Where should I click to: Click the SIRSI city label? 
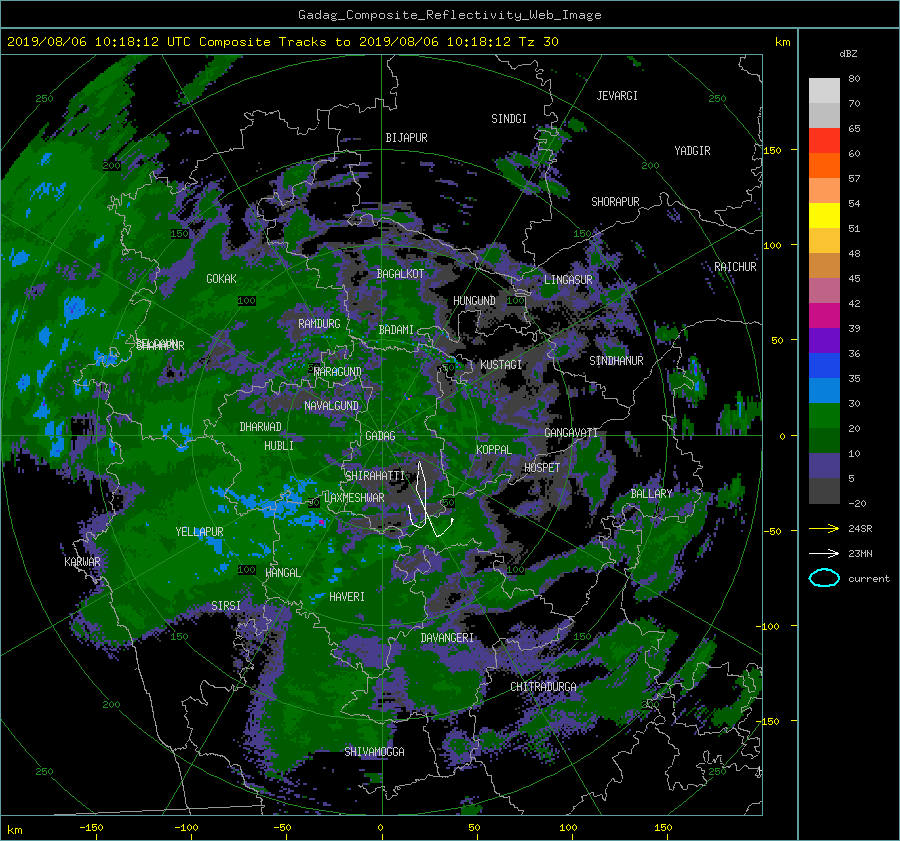(x=226, y=606)
